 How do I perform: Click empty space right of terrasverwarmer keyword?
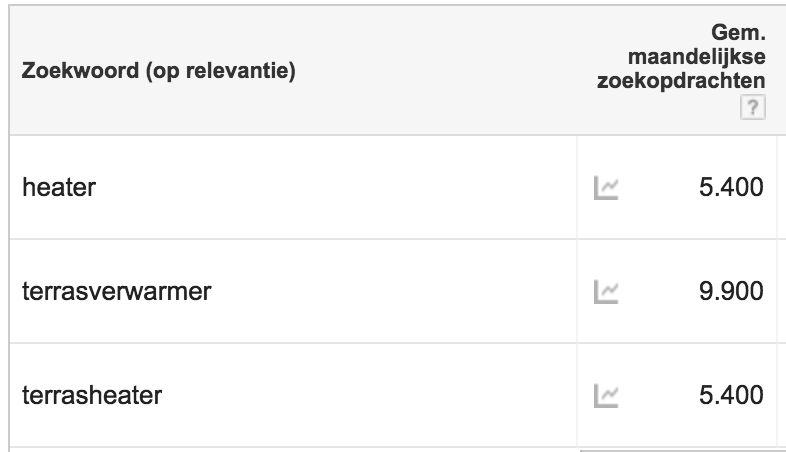(x=394, y=291)
